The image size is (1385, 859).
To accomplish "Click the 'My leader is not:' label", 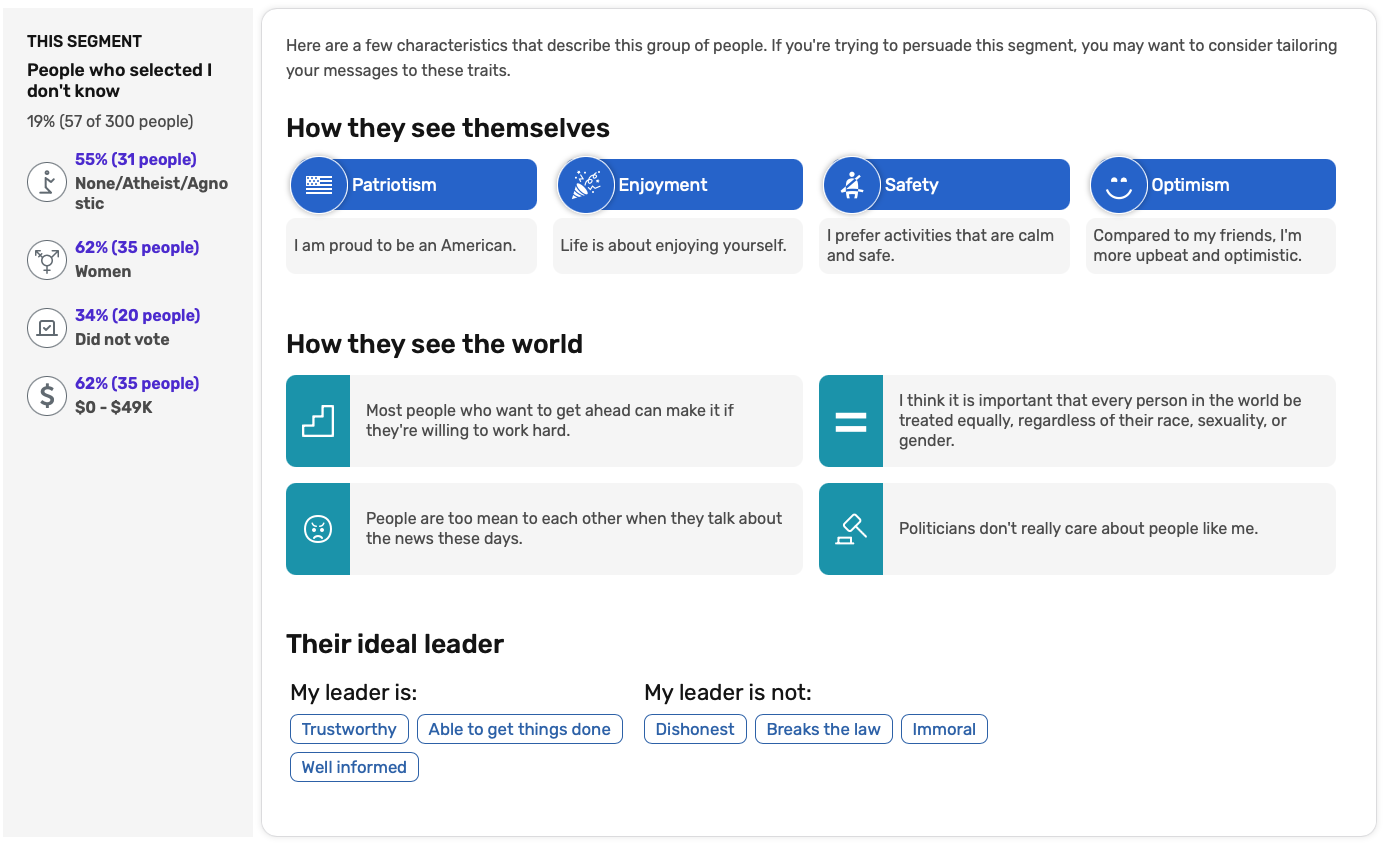I will coord(728,692).
